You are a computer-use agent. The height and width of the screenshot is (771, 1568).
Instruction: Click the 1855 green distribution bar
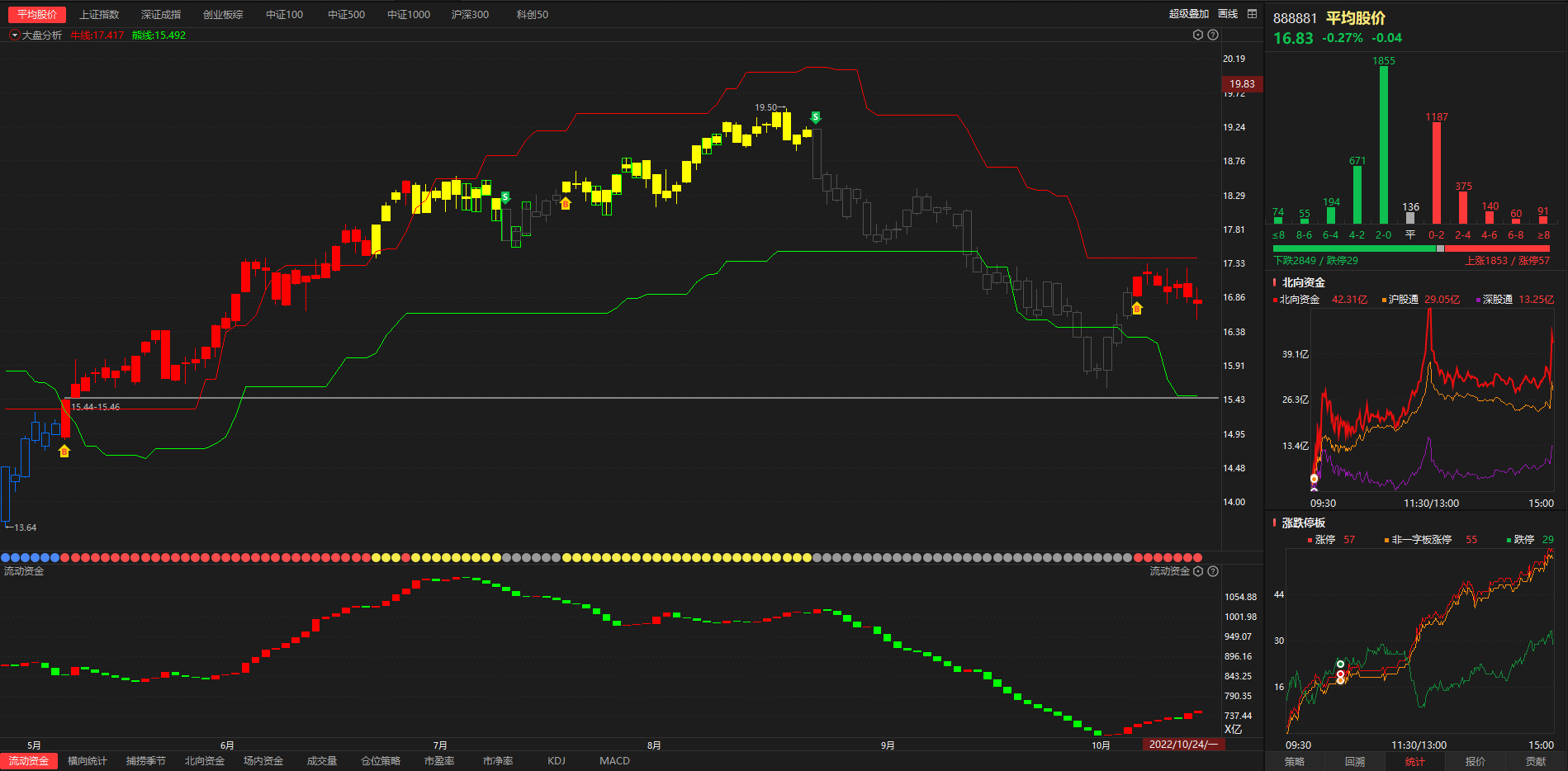click(x=1384, y=144)
